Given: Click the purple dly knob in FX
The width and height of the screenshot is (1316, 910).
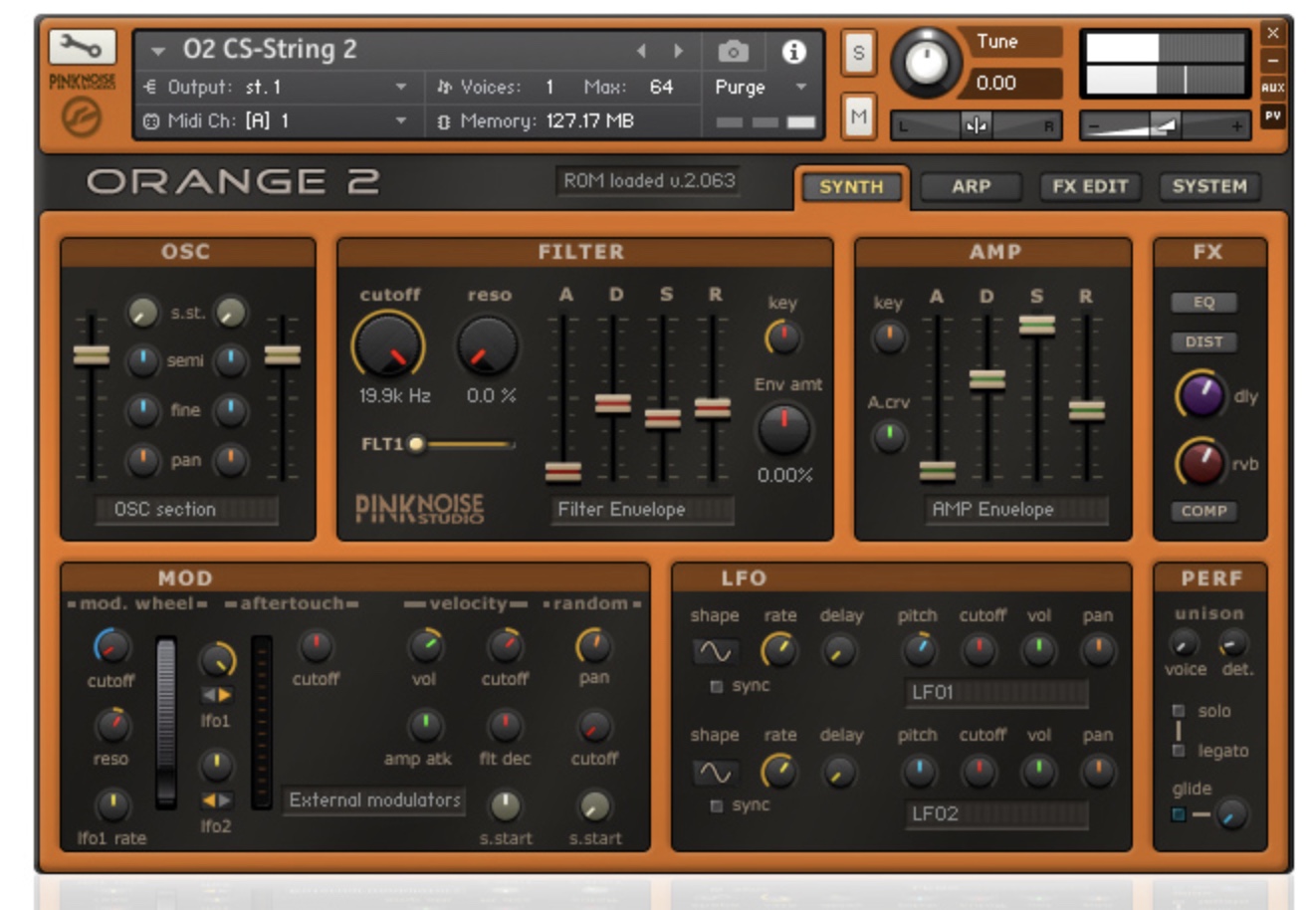Looking at the screenshot, I should pos(1203,394).
